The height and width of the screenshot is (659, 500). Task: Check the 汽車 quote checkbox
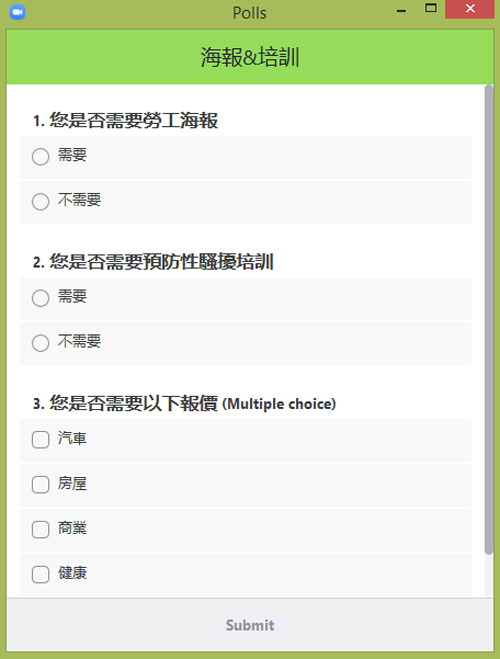coord(40,440)
